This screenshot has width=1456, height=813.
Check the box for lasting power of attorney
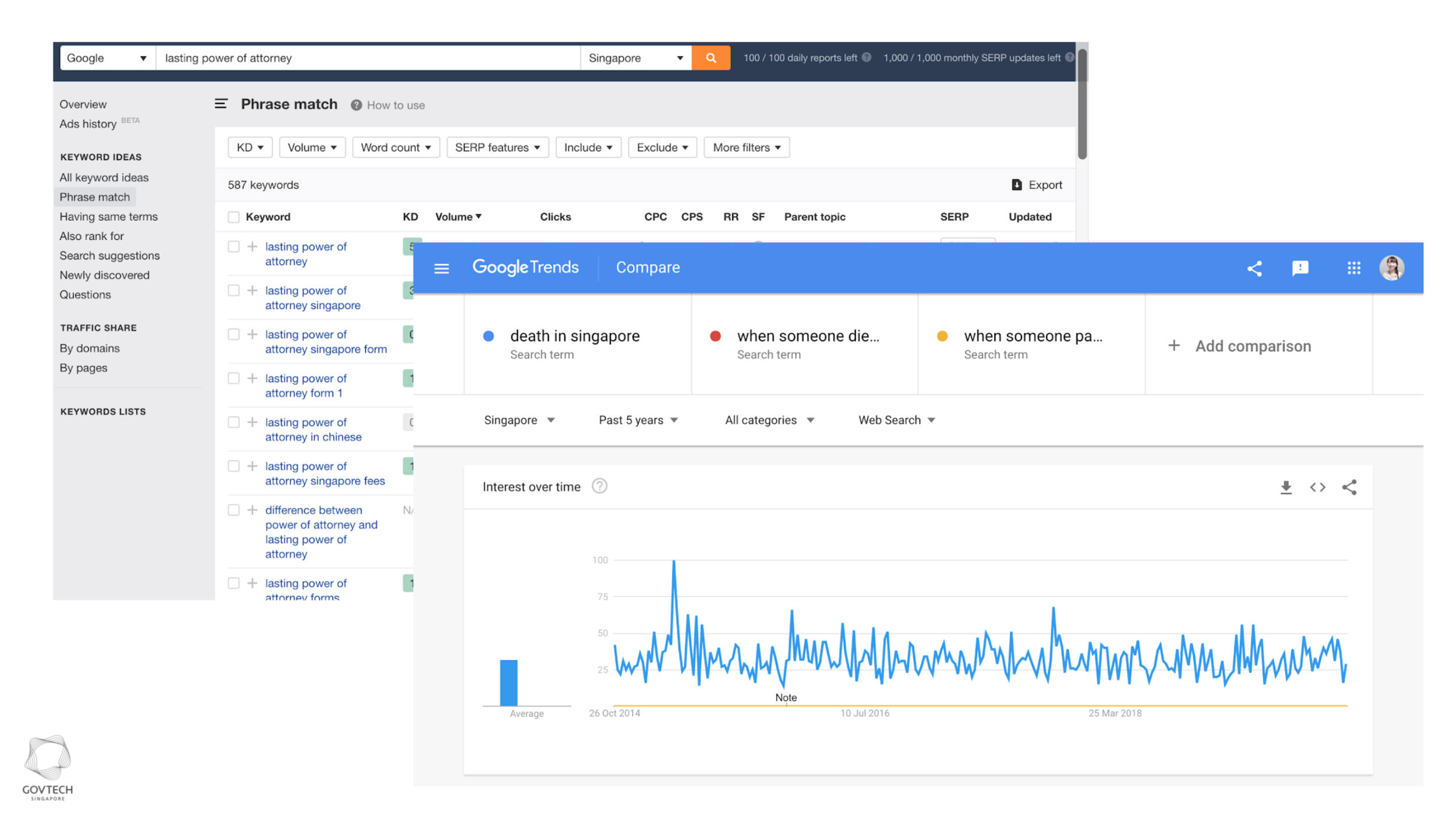[234, 246]
